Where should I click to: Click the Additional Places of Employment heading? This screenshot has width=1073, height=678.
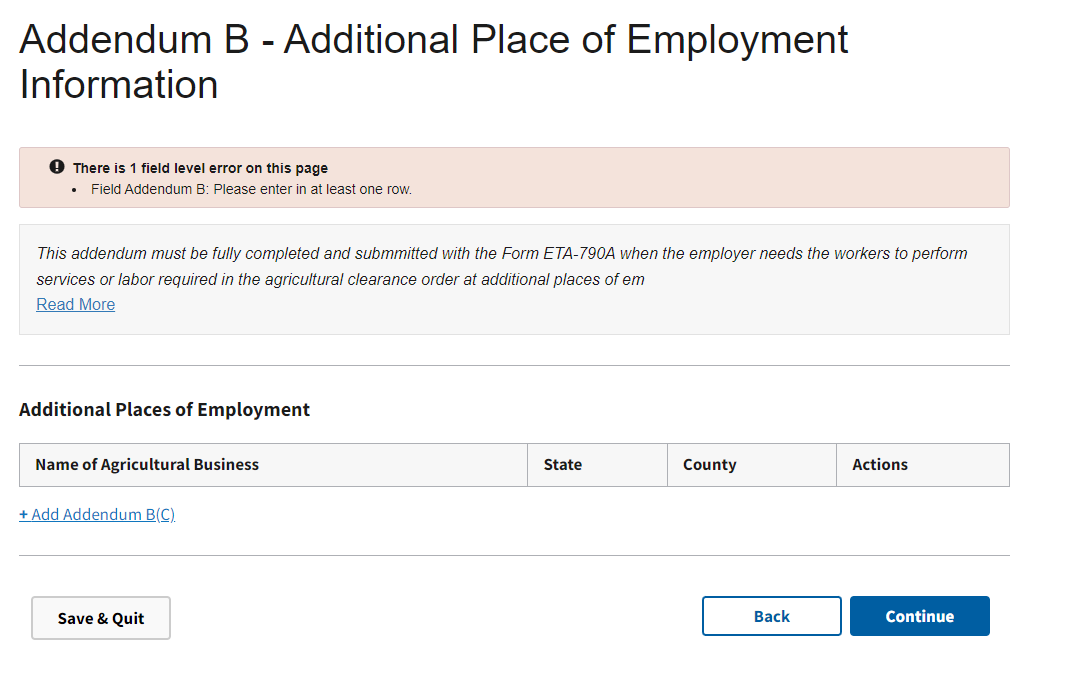point(164,409)
